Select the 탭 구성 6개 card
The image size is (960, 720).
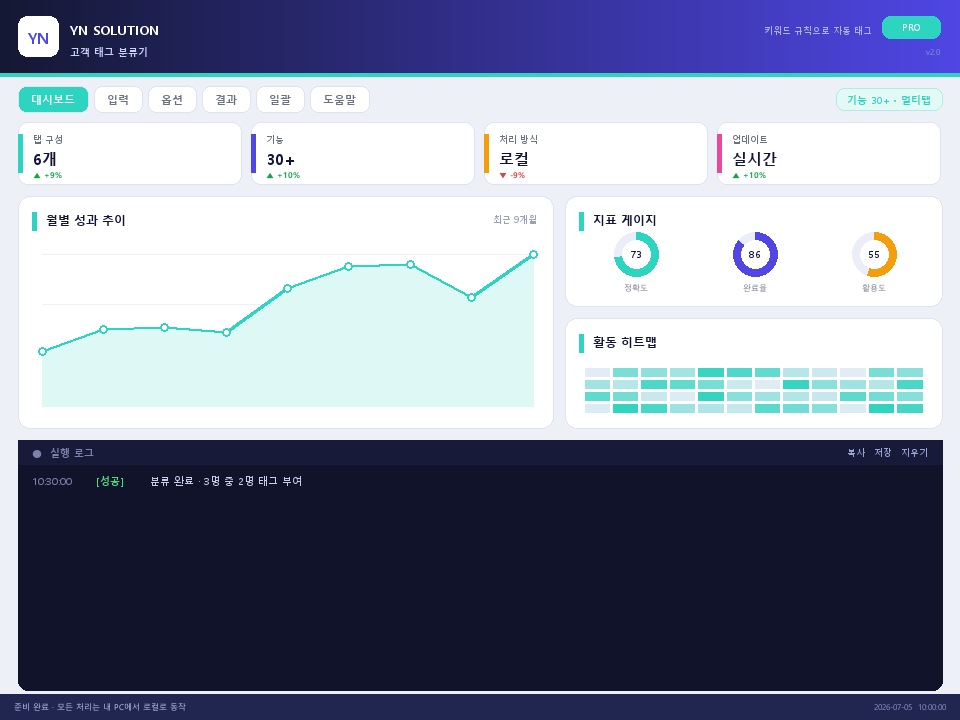[x=130, y=154]
